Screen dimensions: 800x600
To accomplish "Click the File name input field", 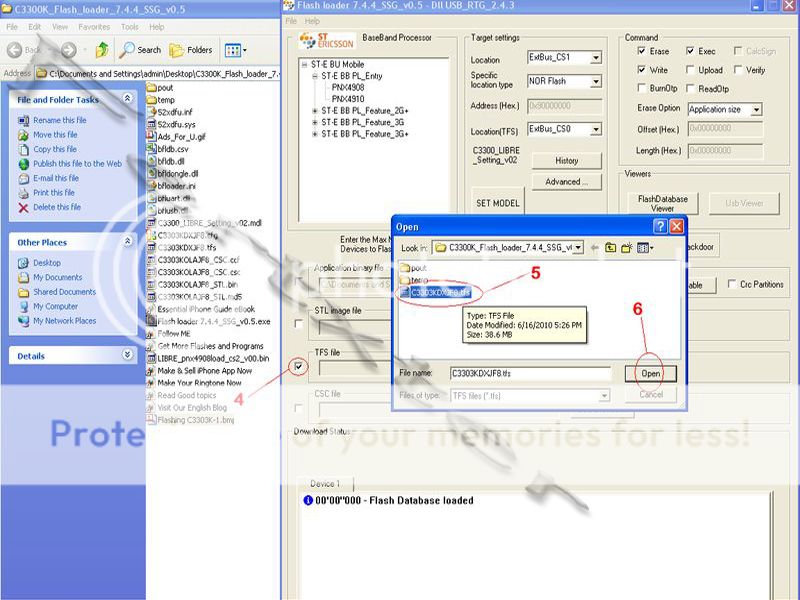I will (529, 373).
